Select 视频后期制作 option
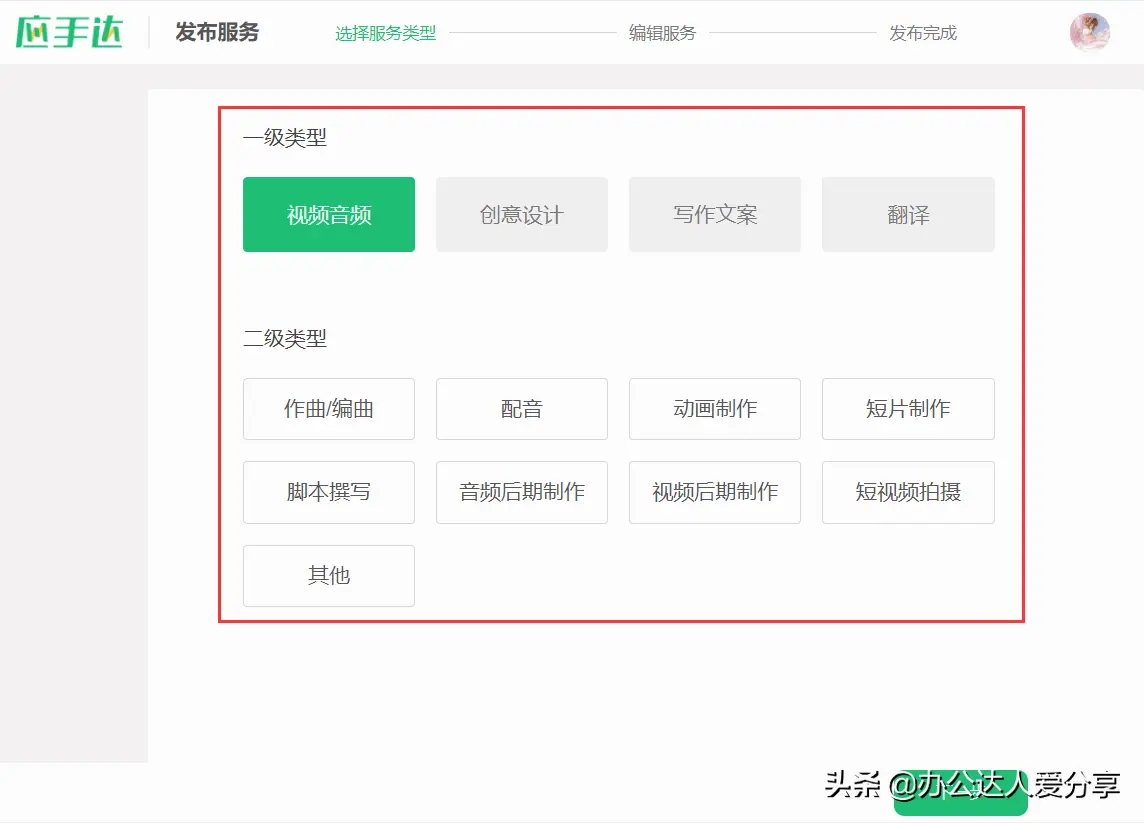This screenshot has width=1144, height=823. [715, 492]
